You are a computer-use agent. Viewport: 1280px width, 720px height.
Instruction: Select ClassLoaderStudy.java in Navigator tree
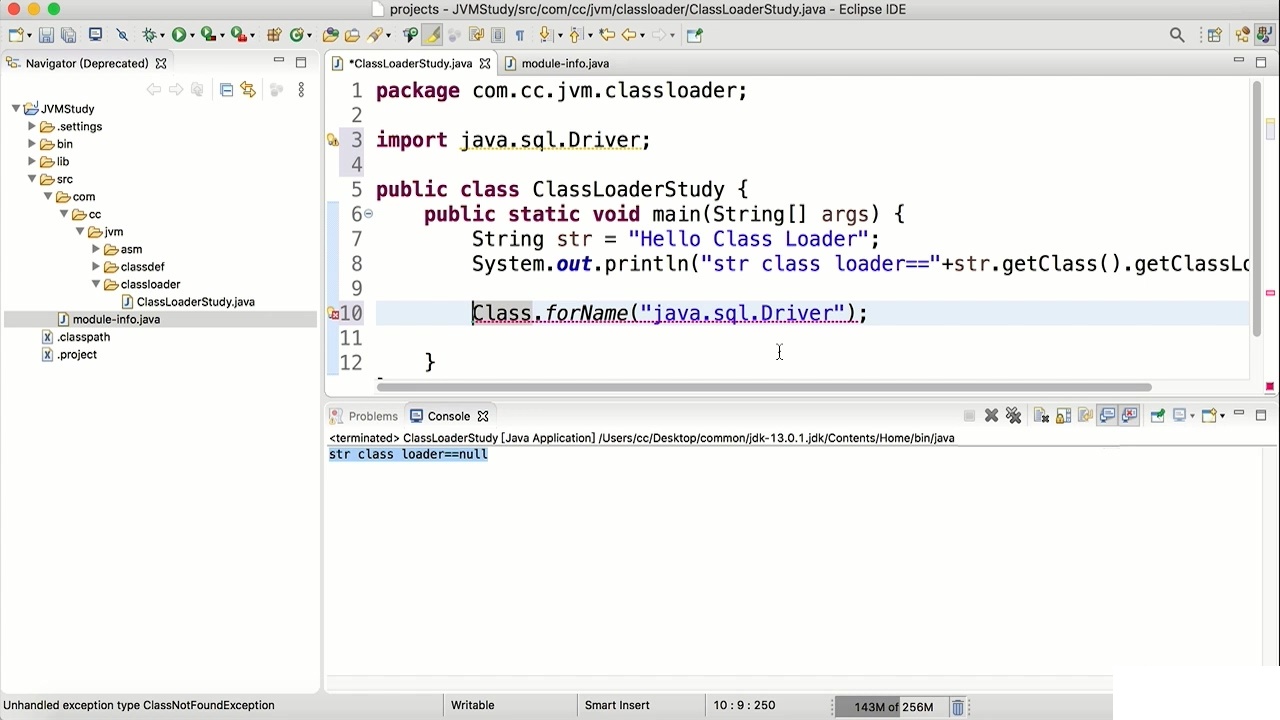pos(187,302)
